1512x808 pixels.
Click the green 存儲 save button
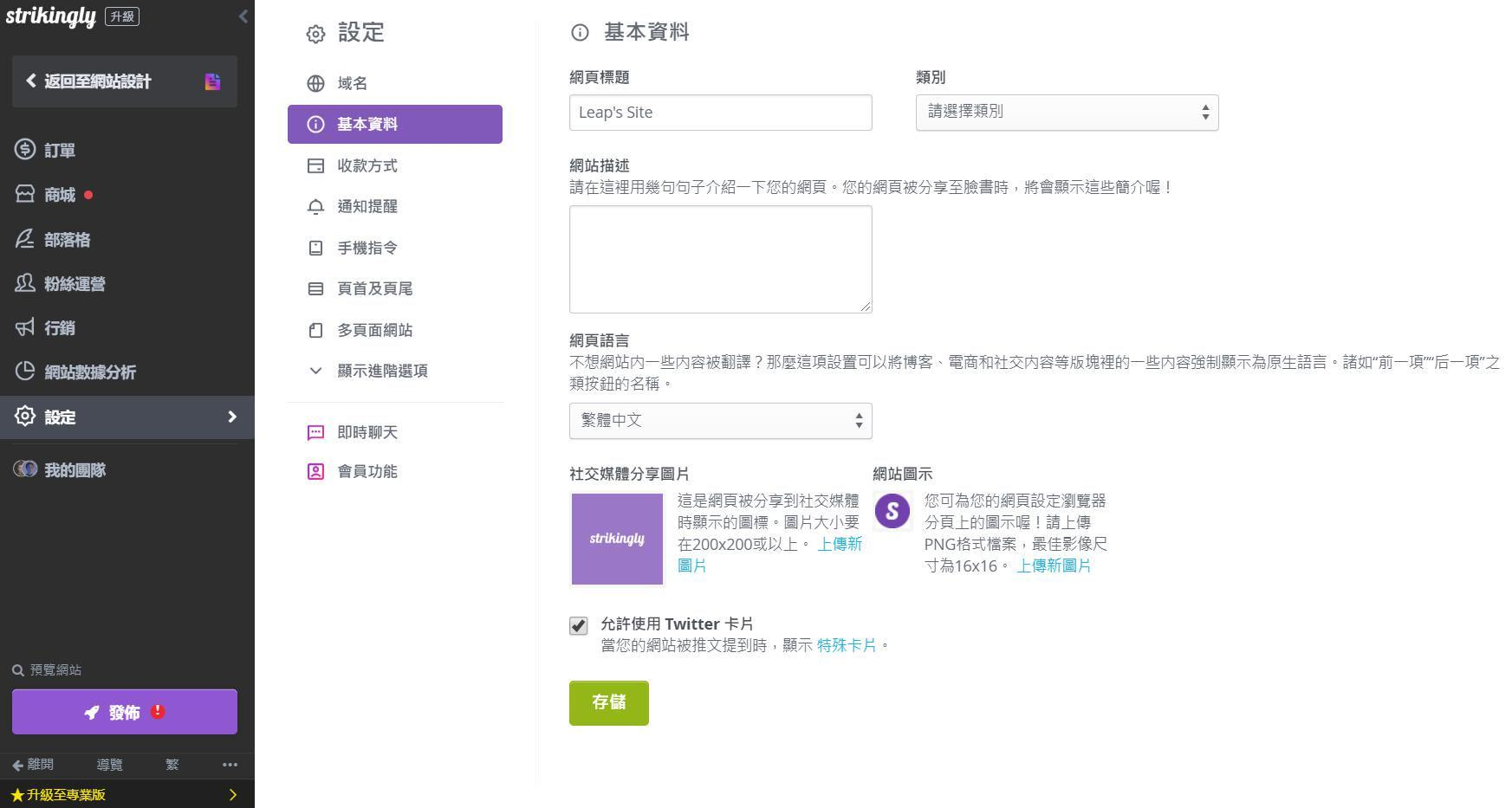(x=609, y=702)
